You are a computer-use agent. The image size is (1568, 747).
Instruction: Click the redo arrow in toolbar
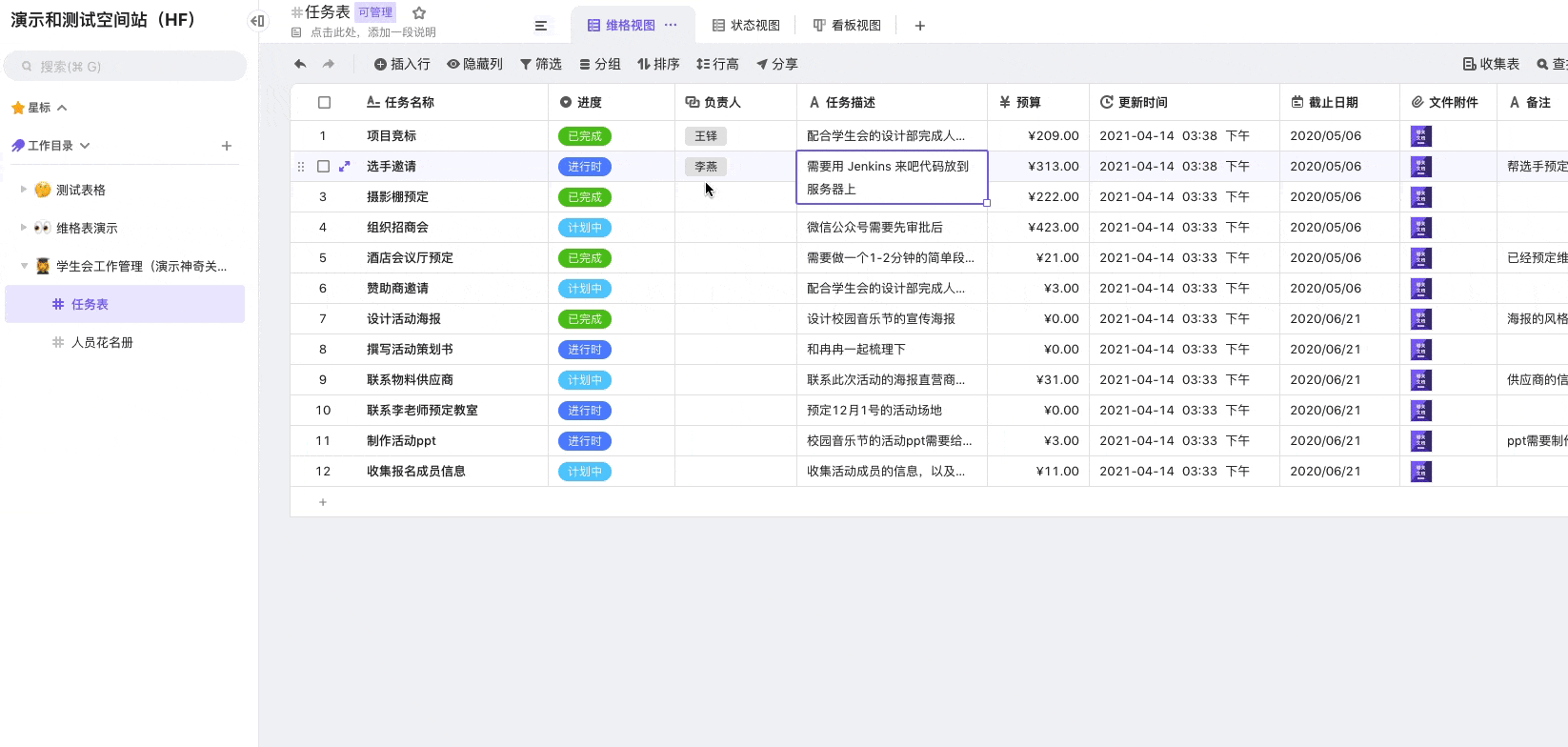point(329,64)
